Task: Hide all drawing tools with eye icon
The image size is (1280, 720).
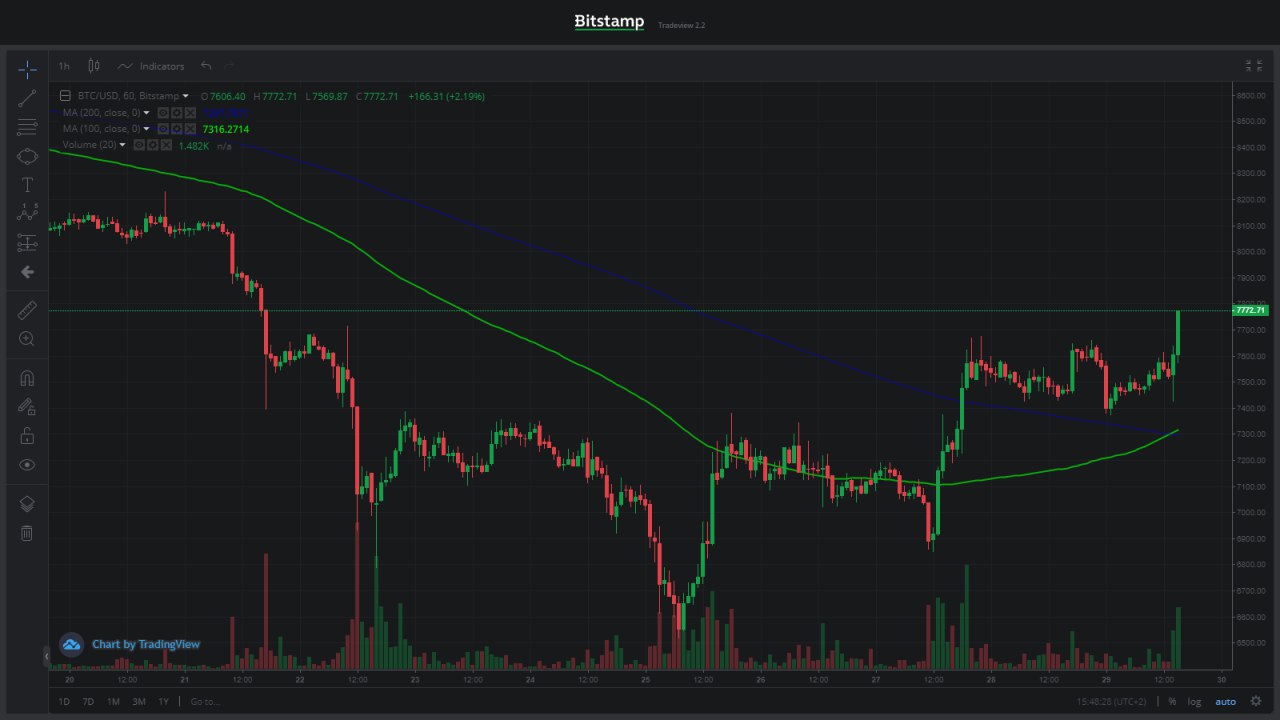Action: [x=27, y=464]
